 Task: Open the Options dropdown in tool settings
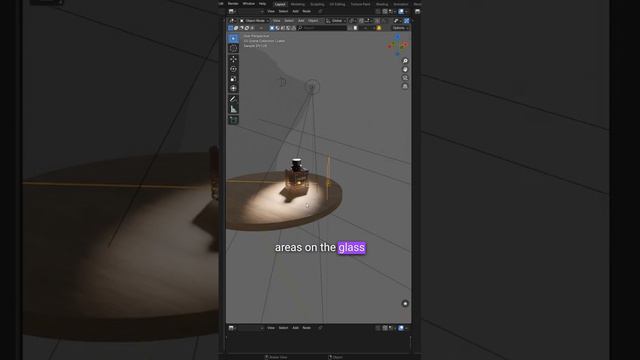[400, 28]
